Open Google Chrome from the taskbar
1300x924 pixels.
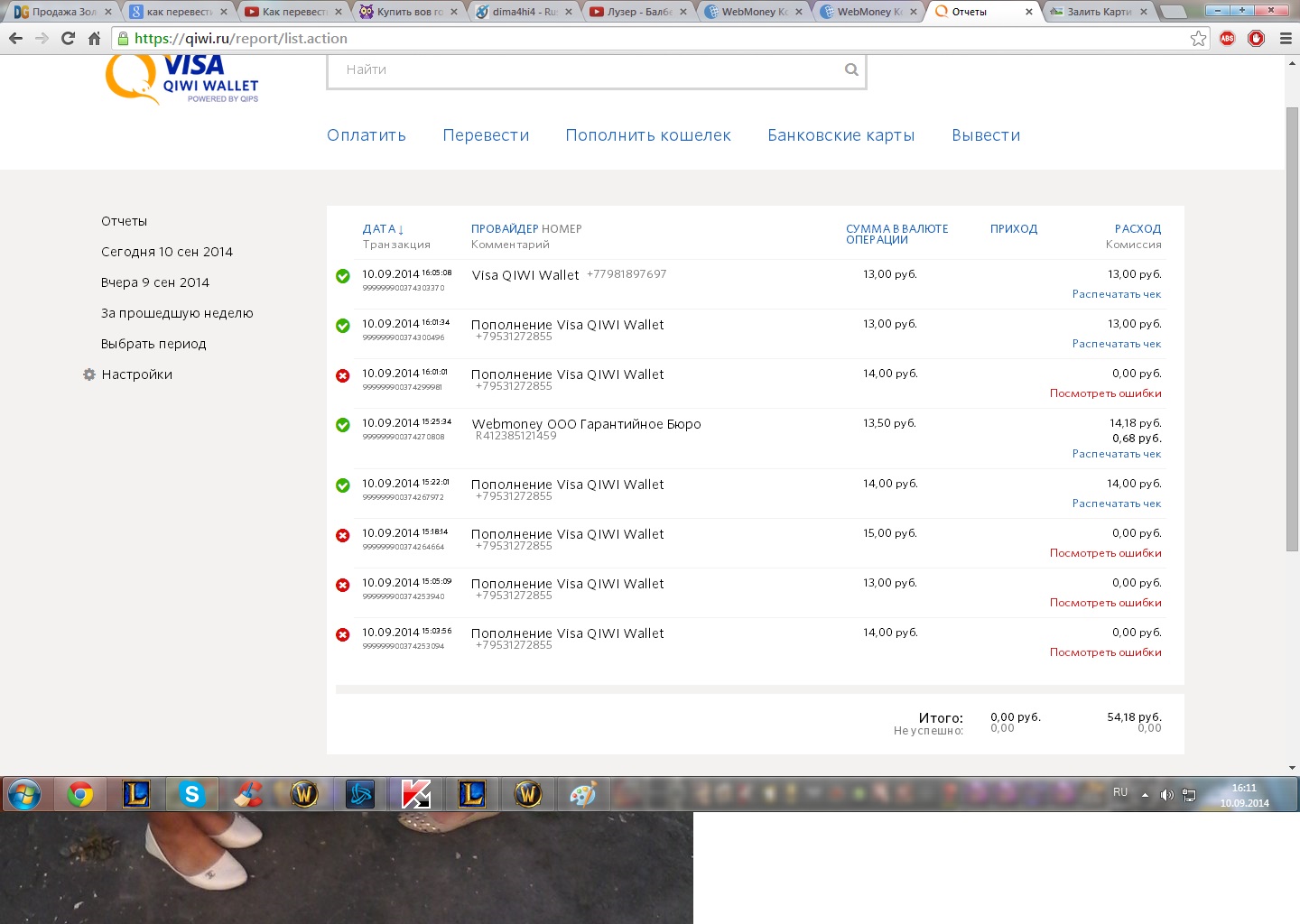coord(80,795)
